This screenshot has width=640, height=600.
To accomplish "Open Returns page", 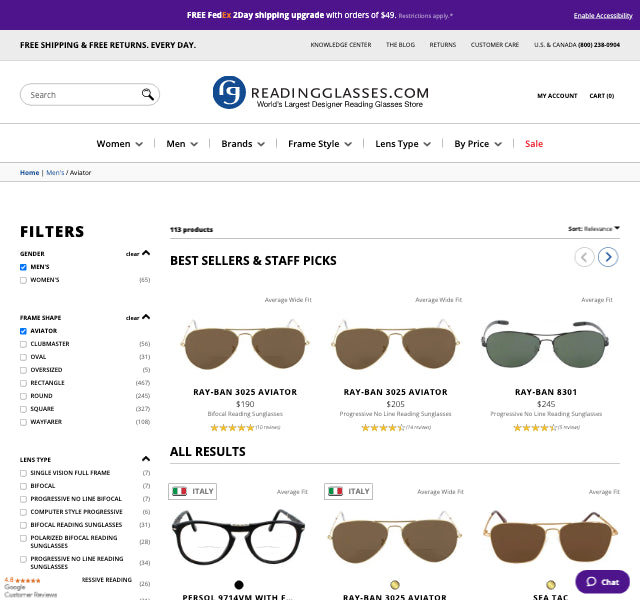I will coord(442,44).
